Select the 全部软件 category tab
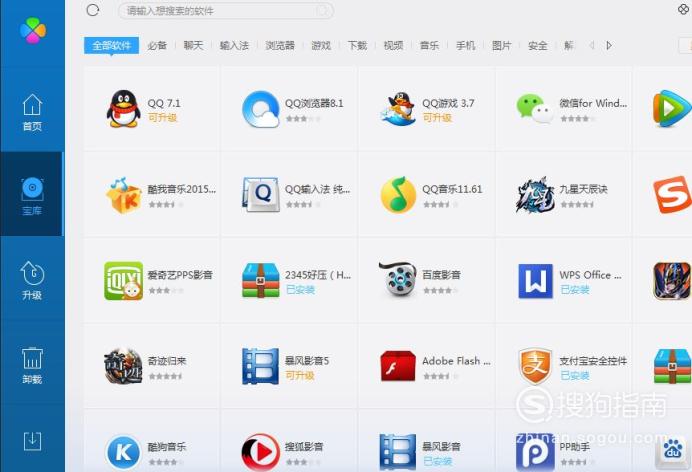 tap(111, 45)
